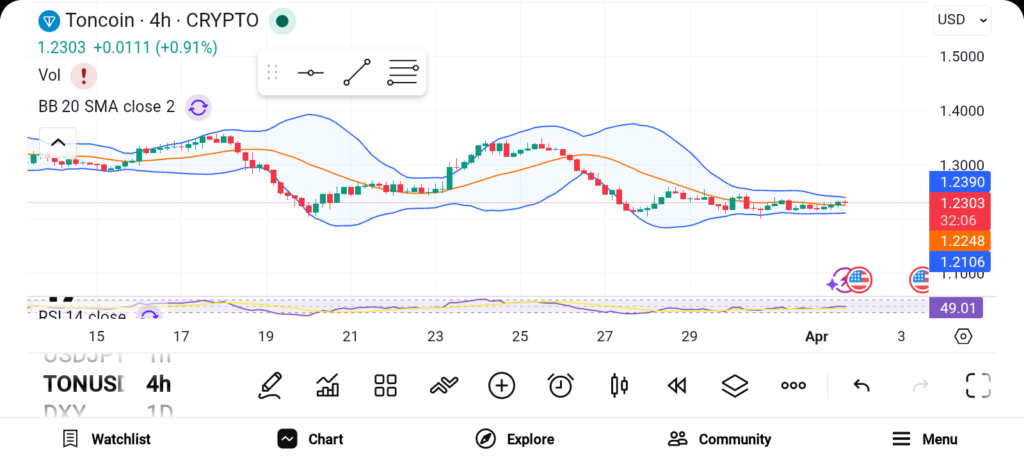Open the Menu tab
The height and width of the screenshot is (461, 1024).
click(x=925, y=439)
